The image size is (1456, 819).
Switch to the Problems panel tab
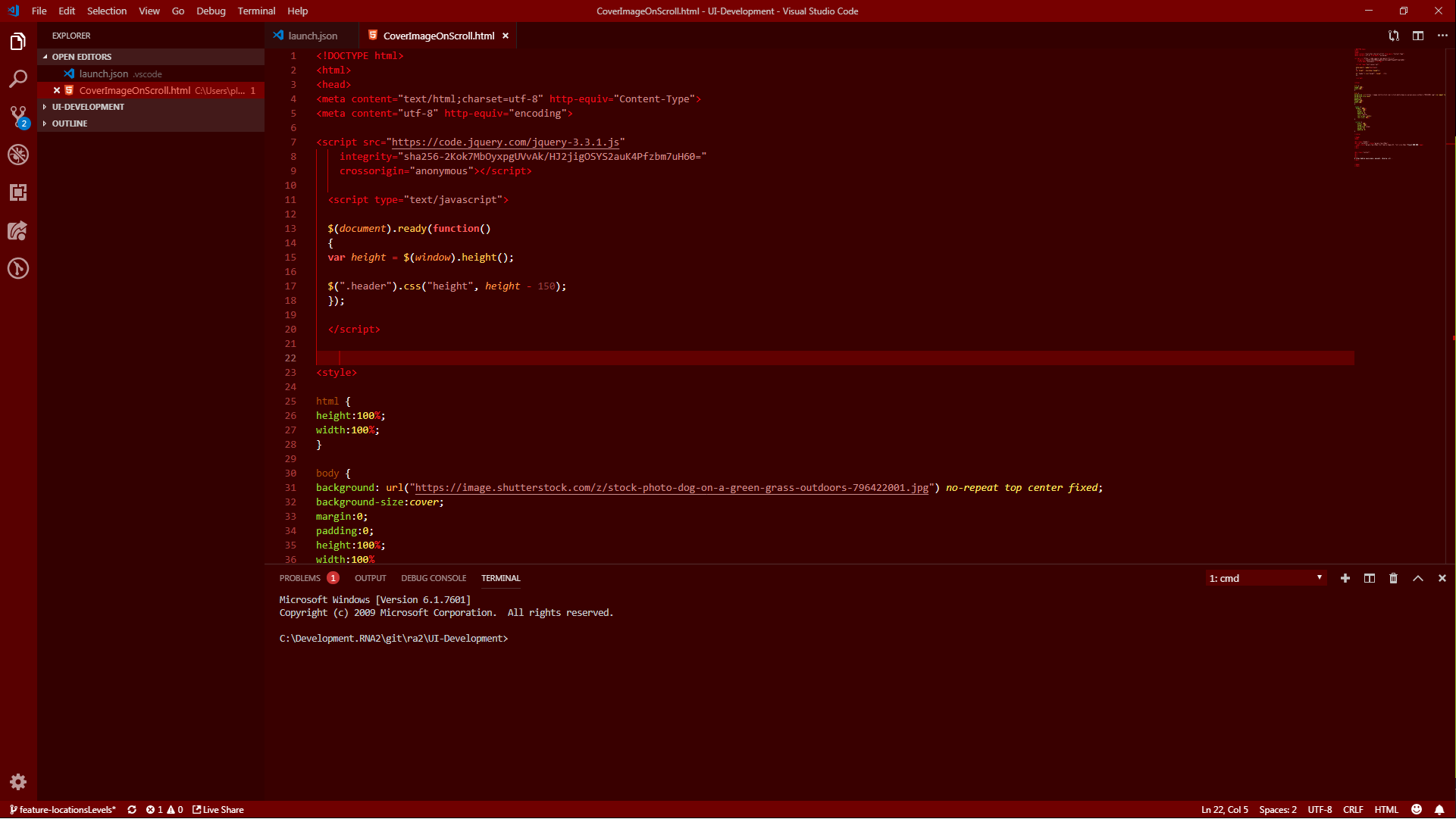(308, 578)
